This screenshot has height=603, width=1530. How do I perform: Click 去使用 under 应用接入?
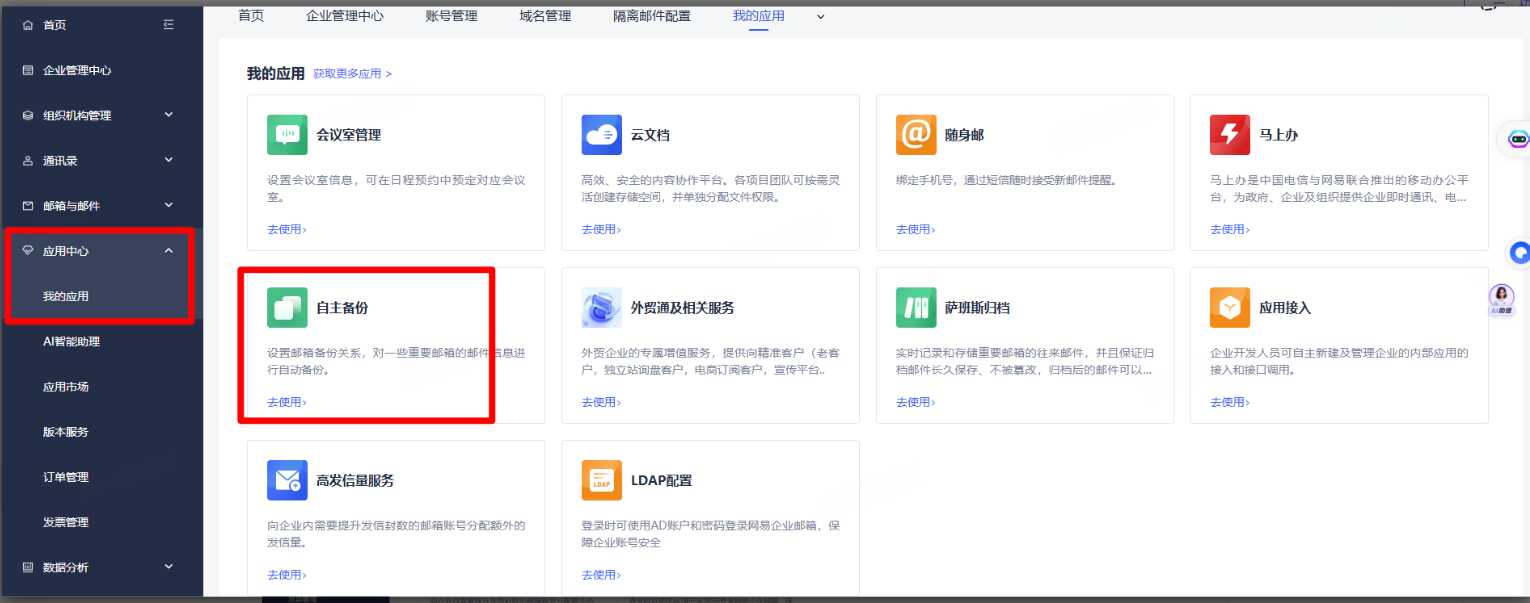coord(1229,402)
